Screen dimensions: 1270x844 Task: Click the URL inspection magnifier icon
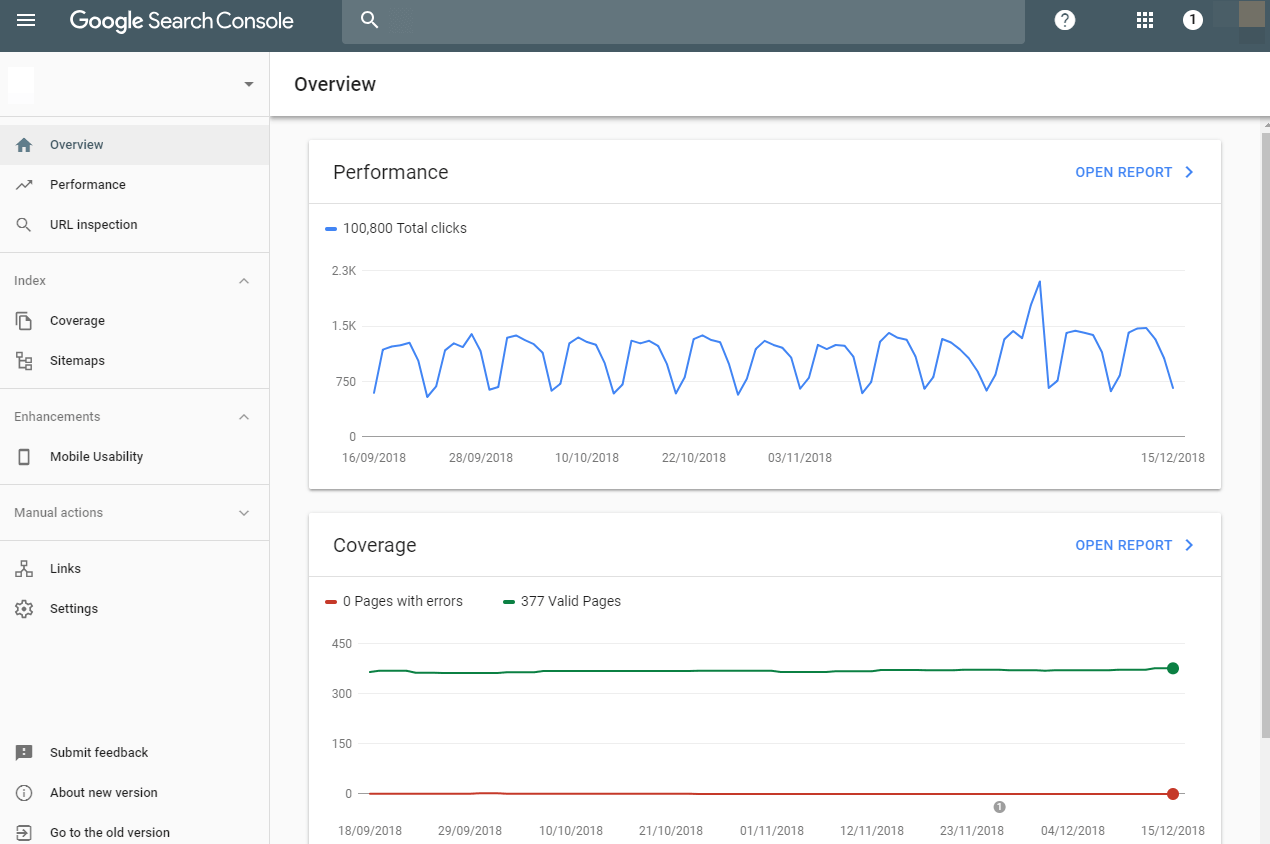point(23,224)
